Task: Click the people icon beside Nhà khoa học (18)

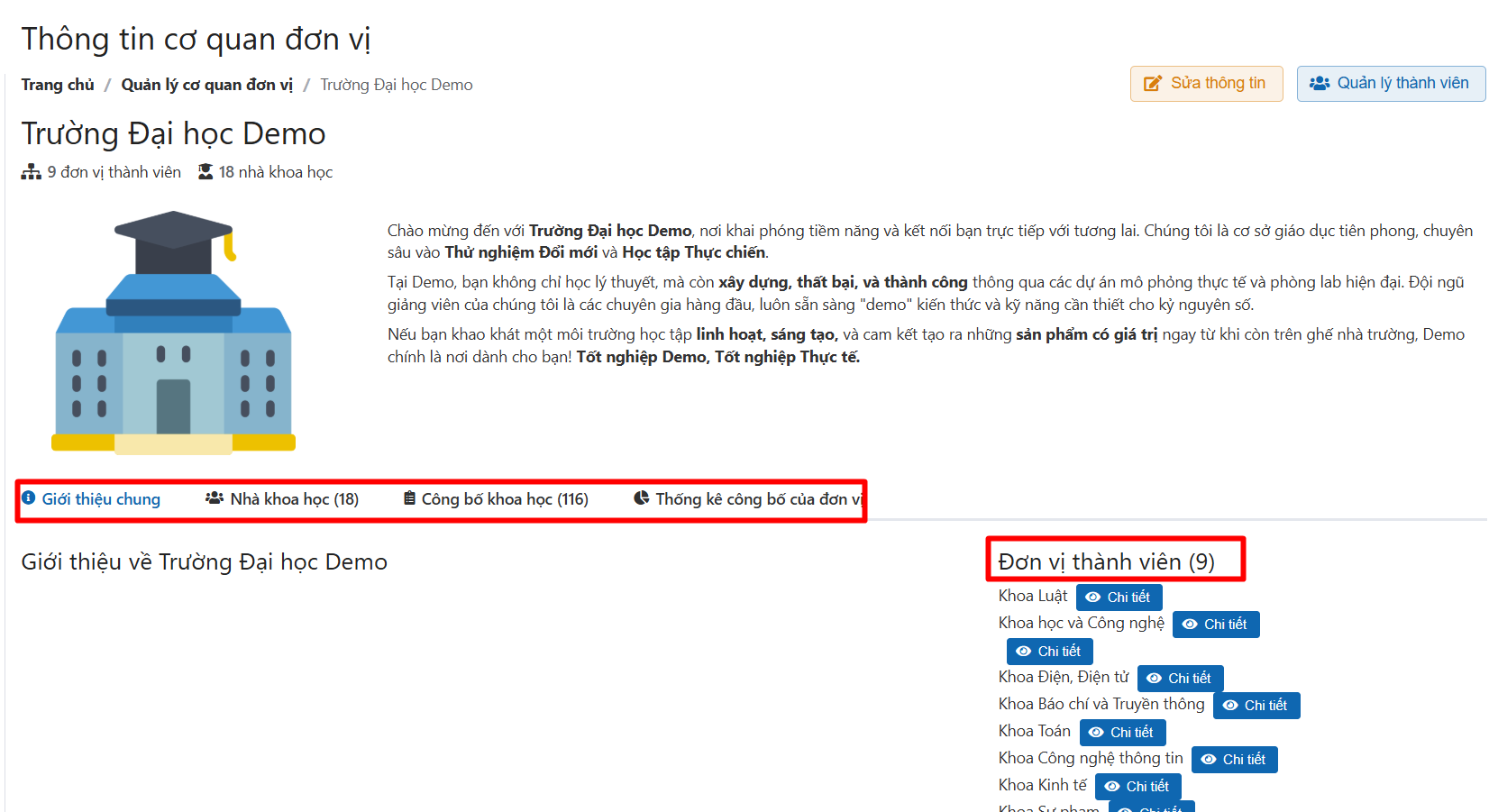Action: [x=215, y=498]
